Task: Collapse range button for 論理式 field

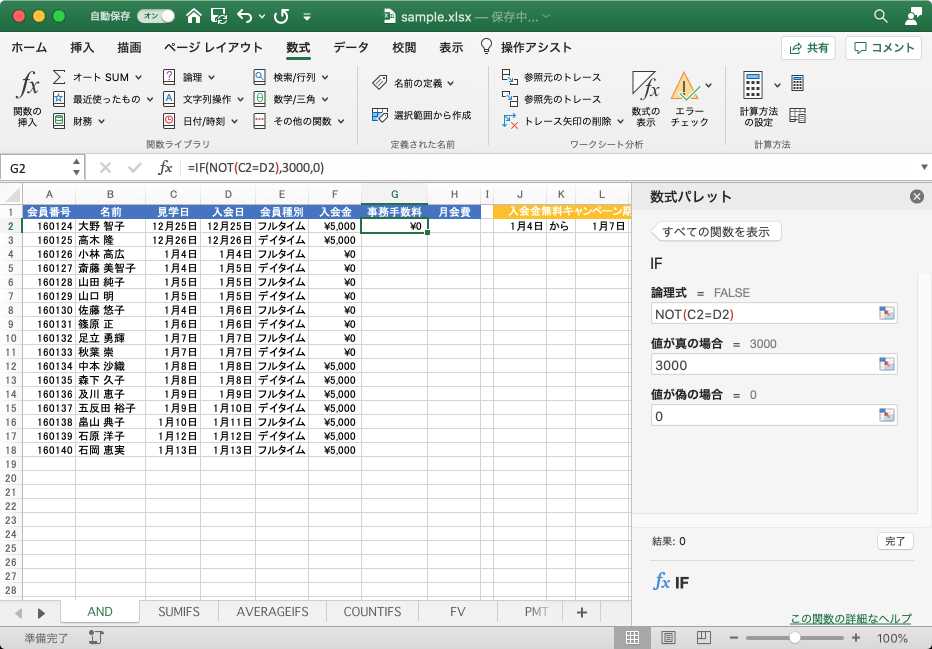Action: coord(886,313)
